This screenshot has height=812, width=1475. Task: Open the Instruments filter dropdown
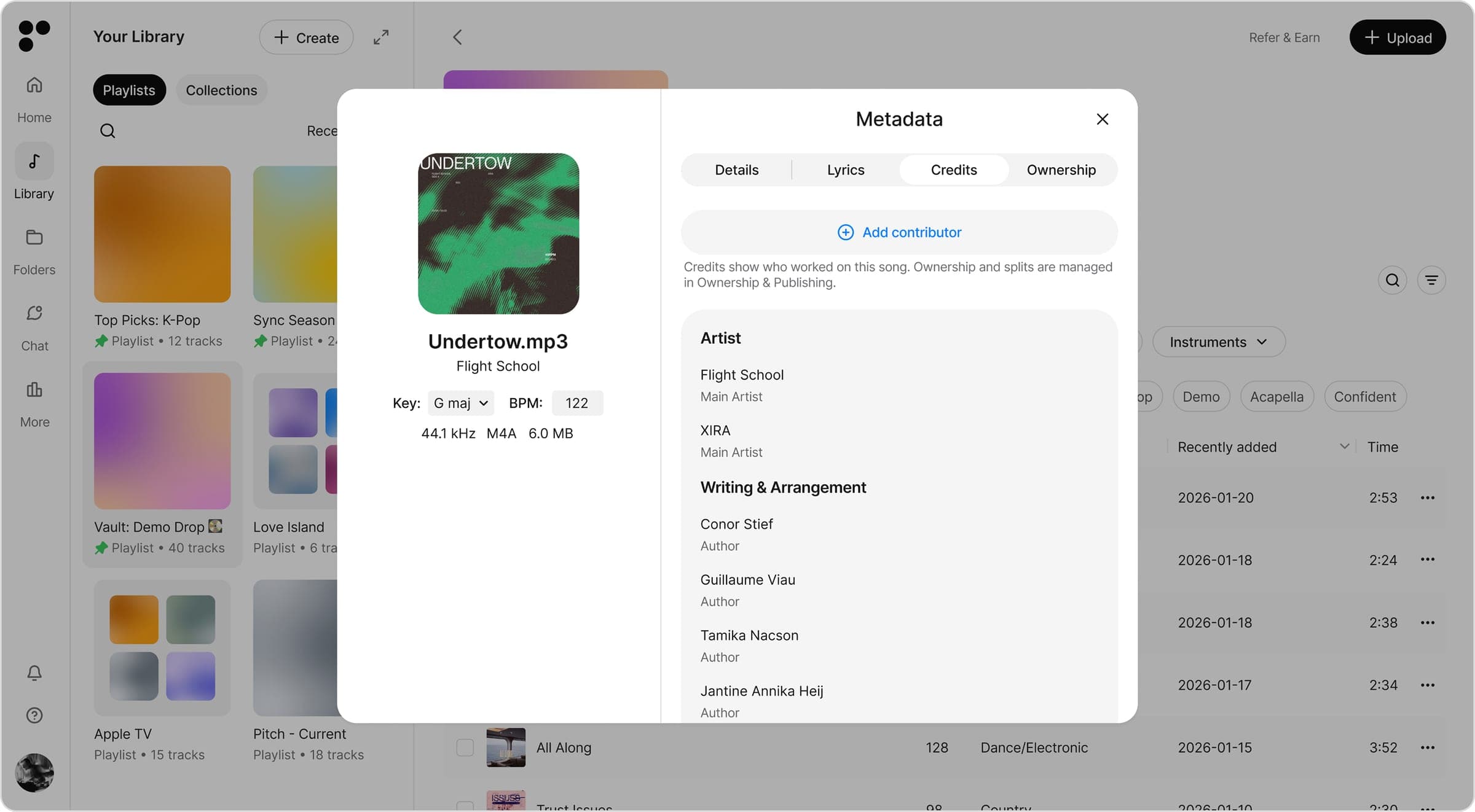click(x=1219, y=342)
